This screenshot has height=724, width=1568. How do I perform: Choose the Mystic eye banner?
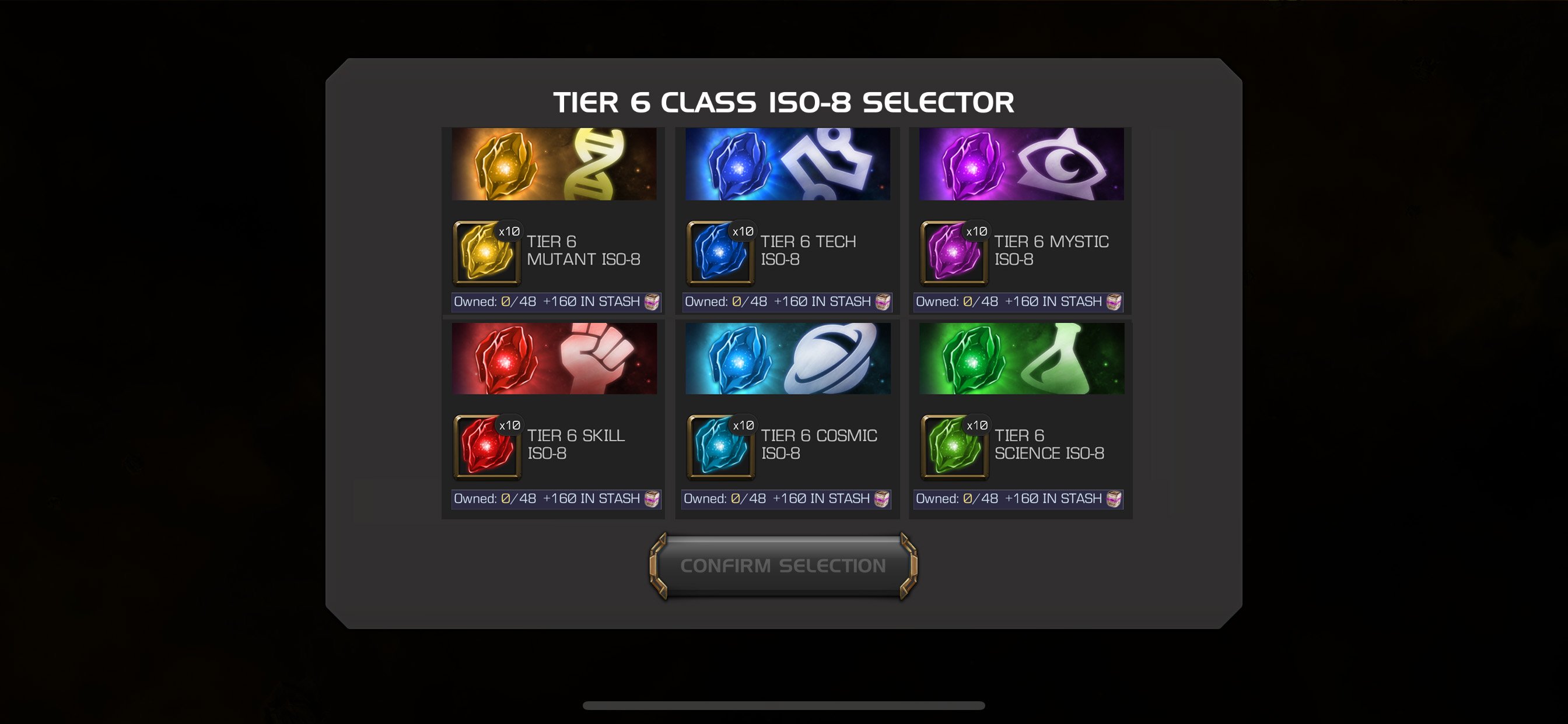(1021, 164)
